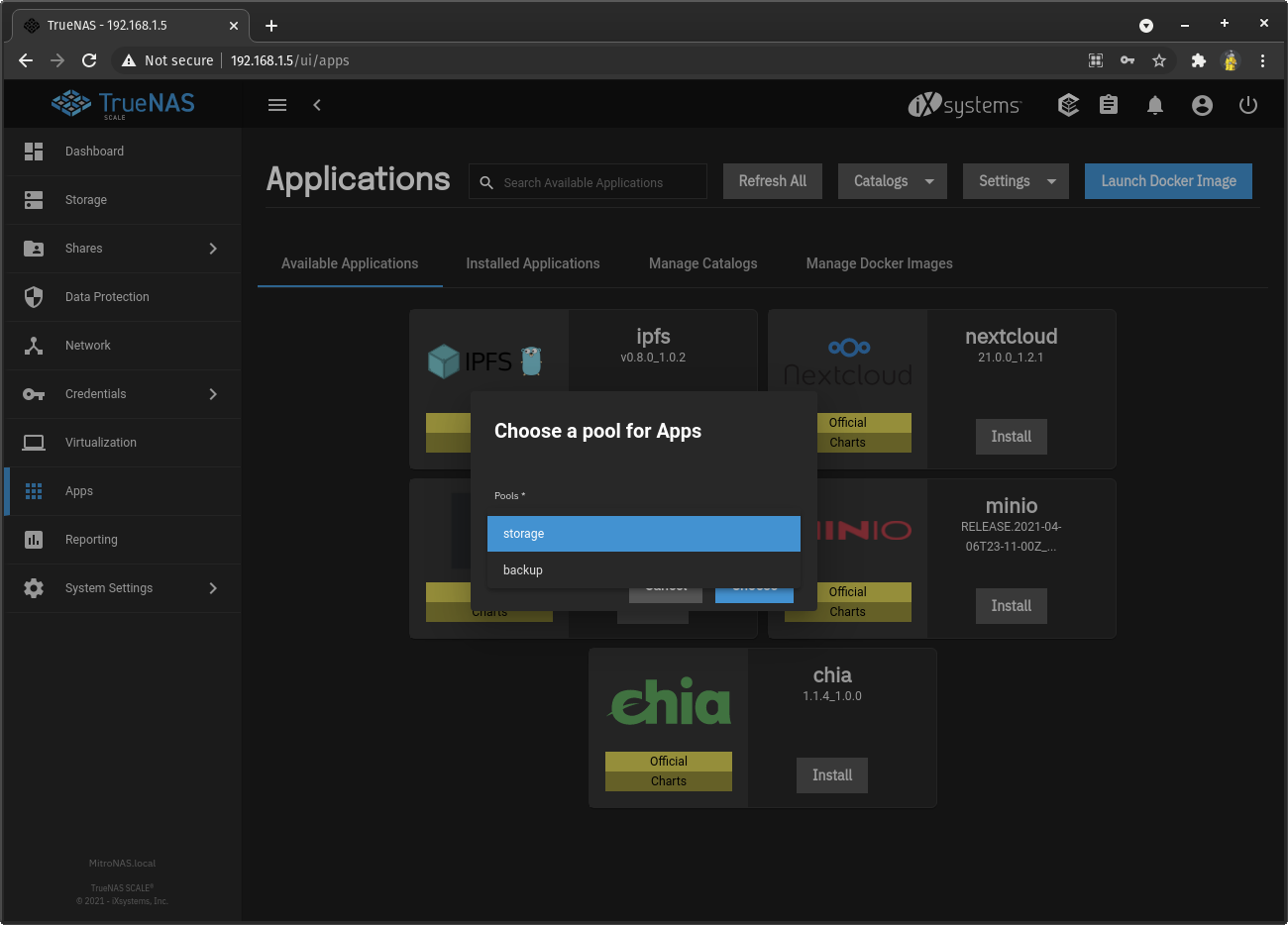Viewport: 1288px width, 925px height.
Task: Click the Shares folder icon
Action: tap(34, 249)
